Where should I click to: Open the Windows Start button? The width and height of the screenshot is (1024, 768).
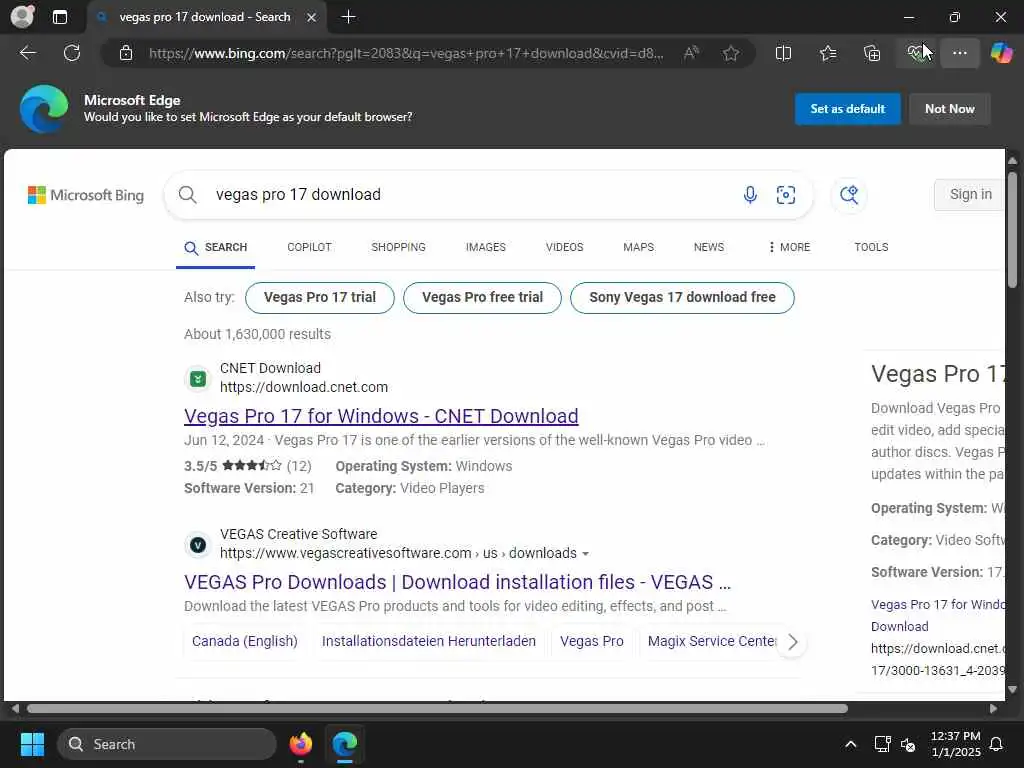click(x=32, y=744)
